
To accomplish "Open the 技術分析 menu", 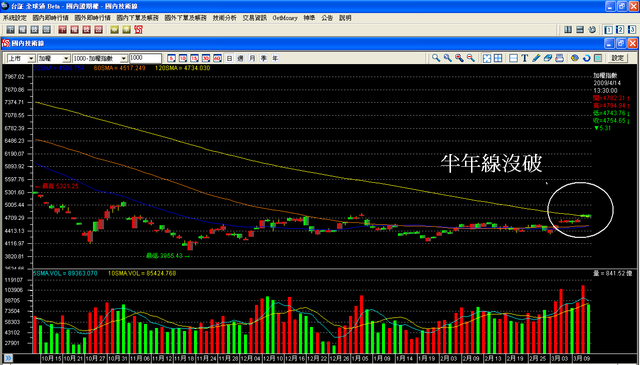I will [224, 18].
